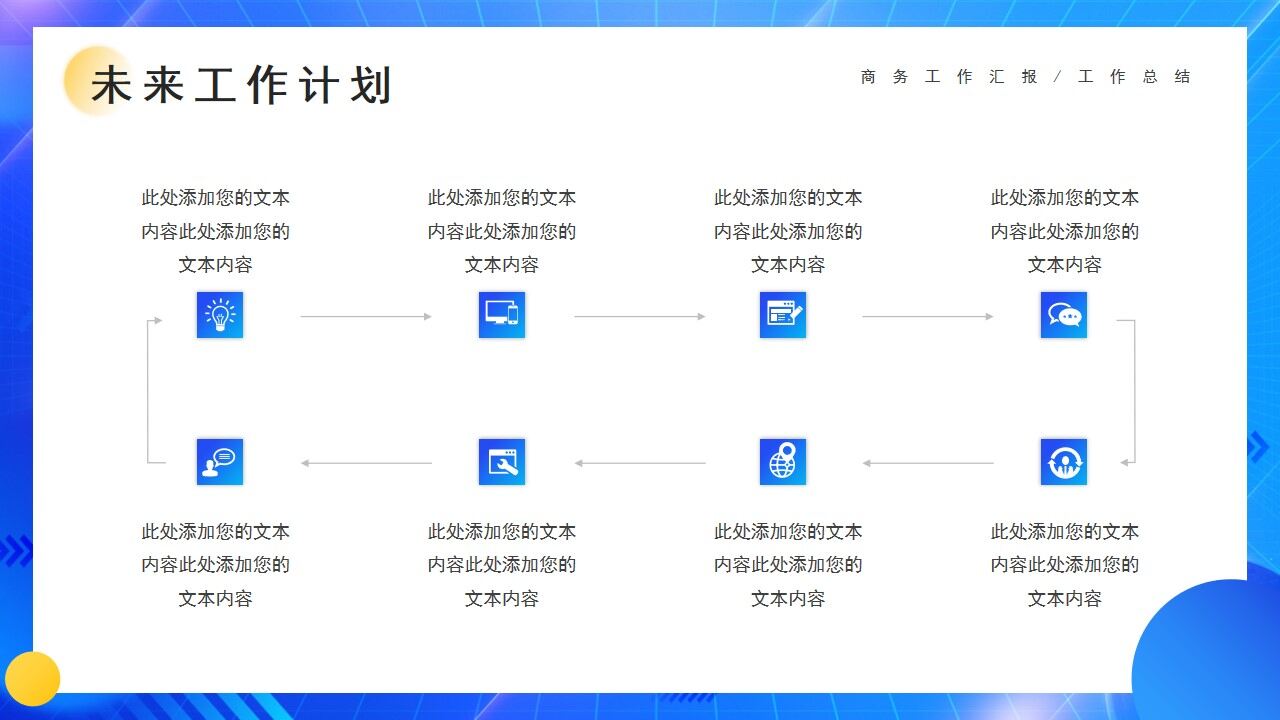This screenshot has height=720, width=1280.
Task: Click the chat bubbles communication icon
Action: click(1064, 314)
